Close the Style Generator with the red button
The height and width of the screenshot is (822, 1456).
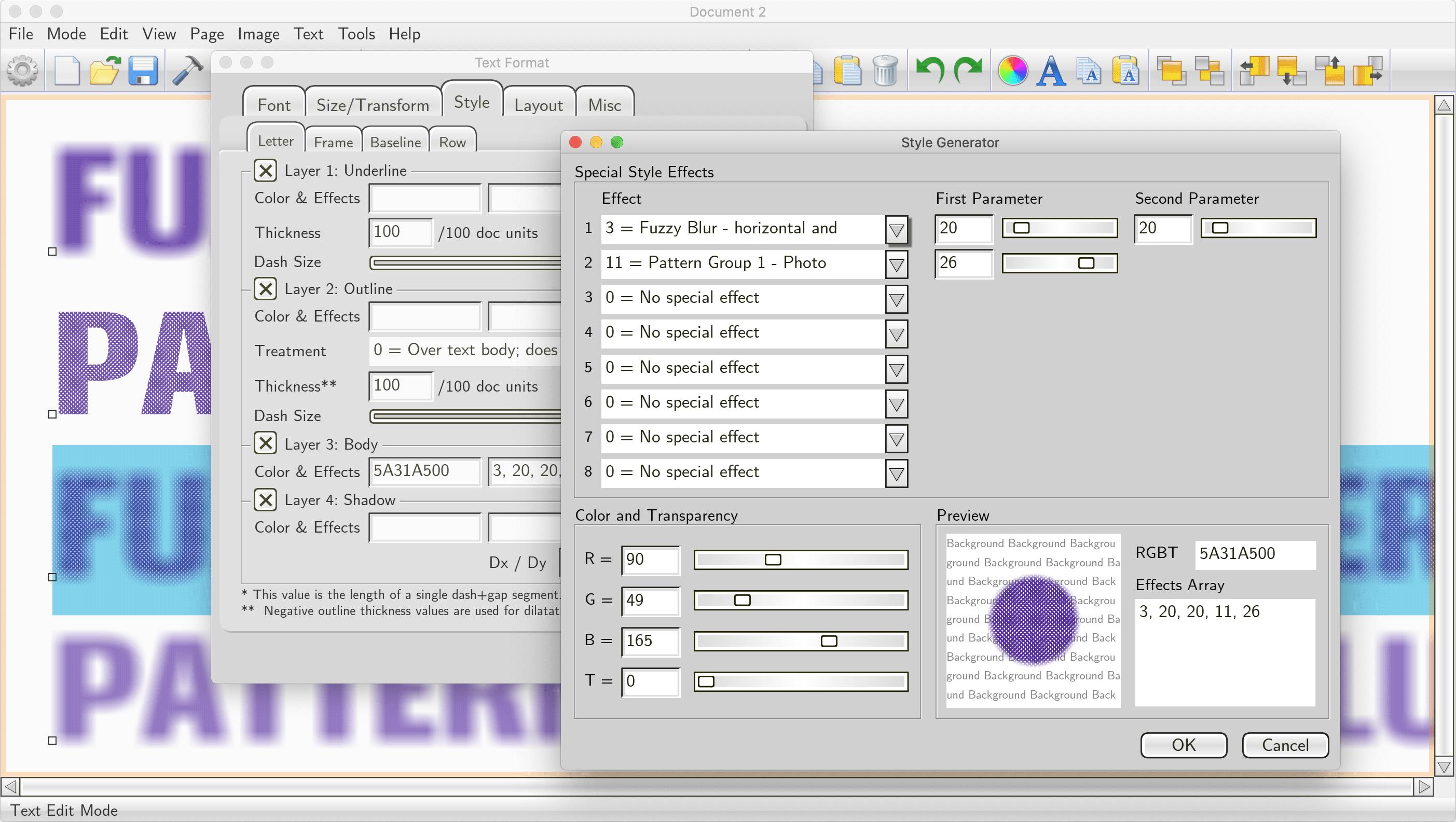tap(575, 143)
